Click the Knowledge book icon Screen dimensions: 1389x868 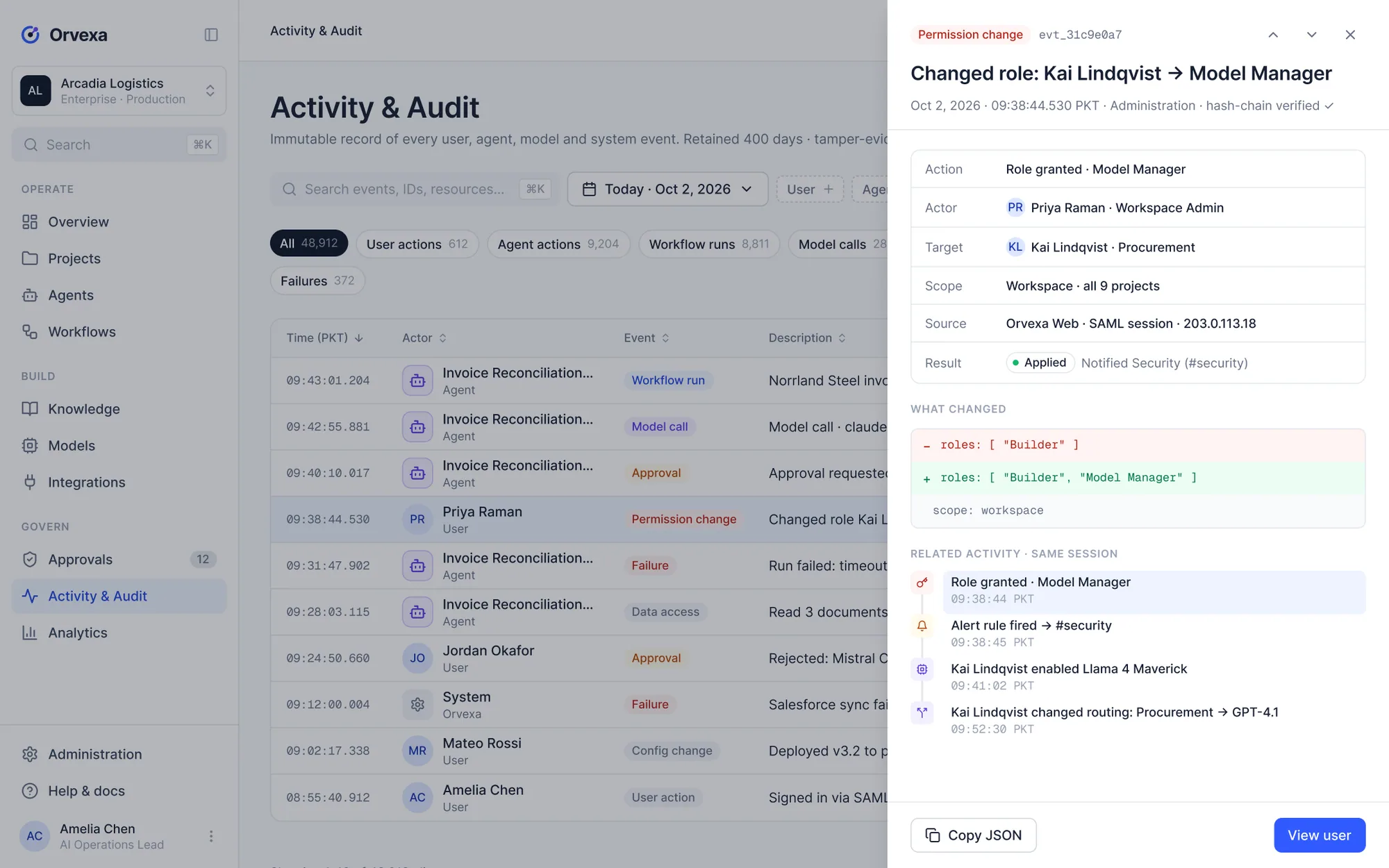click(30, 409)
